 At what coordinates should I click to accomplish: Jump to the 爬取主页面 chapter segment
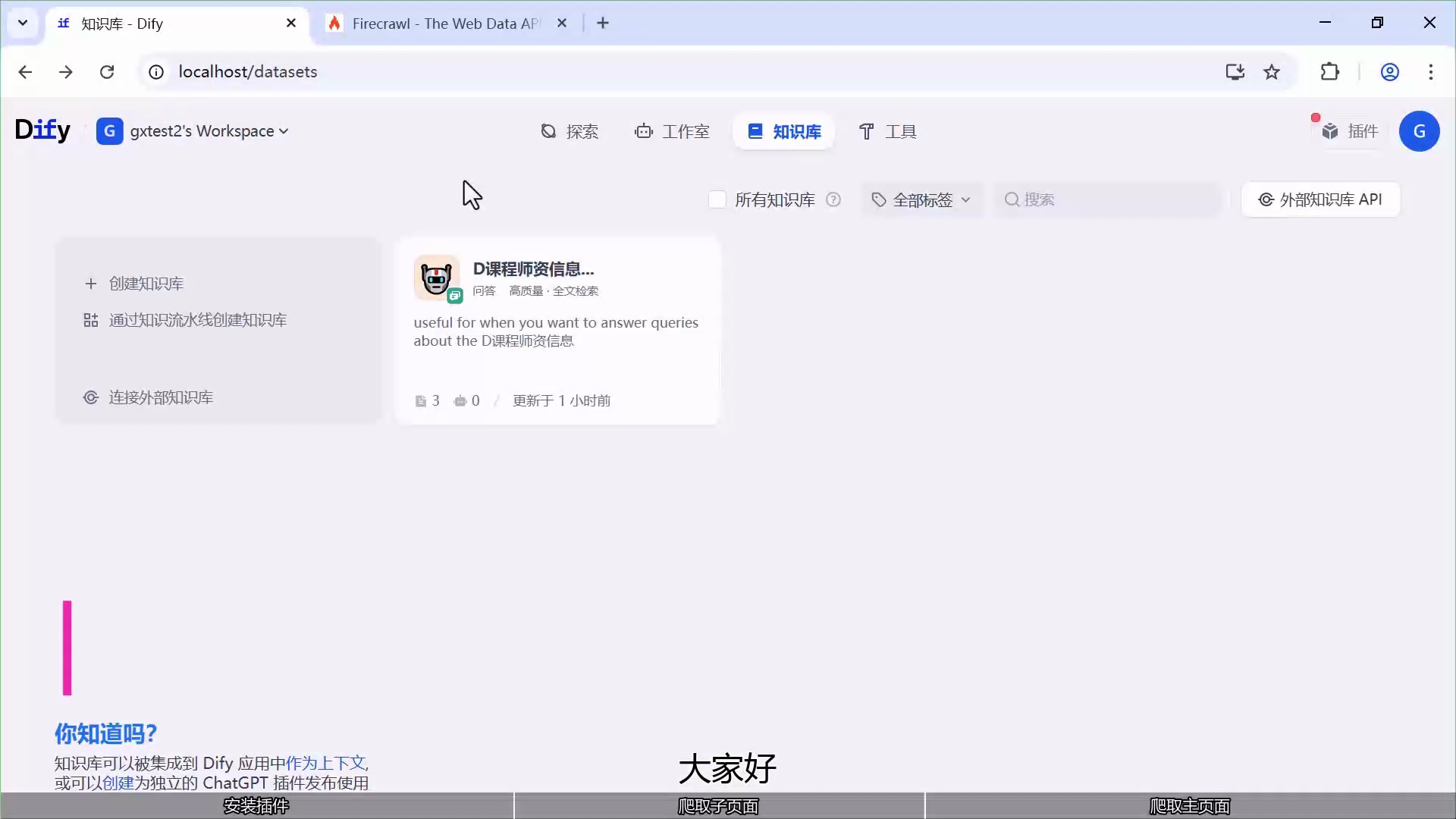(x=1191, y=805)
